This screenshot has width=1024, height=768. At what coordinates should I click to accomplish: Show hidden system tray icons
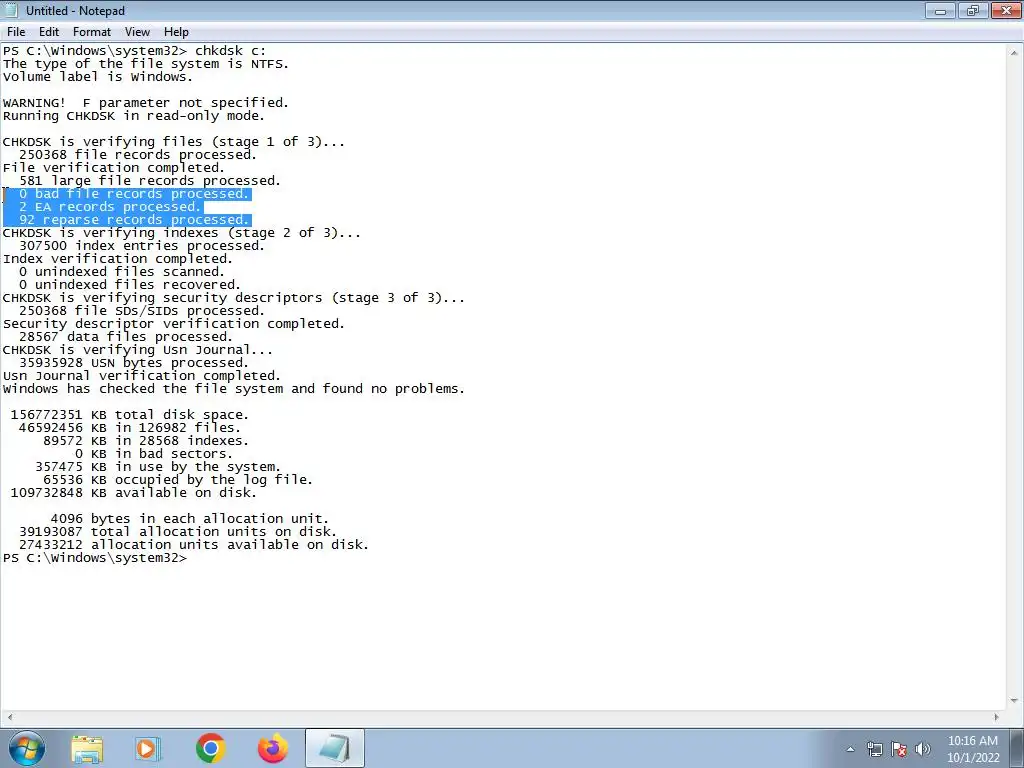pyautogui.click(x=850, y=749)
